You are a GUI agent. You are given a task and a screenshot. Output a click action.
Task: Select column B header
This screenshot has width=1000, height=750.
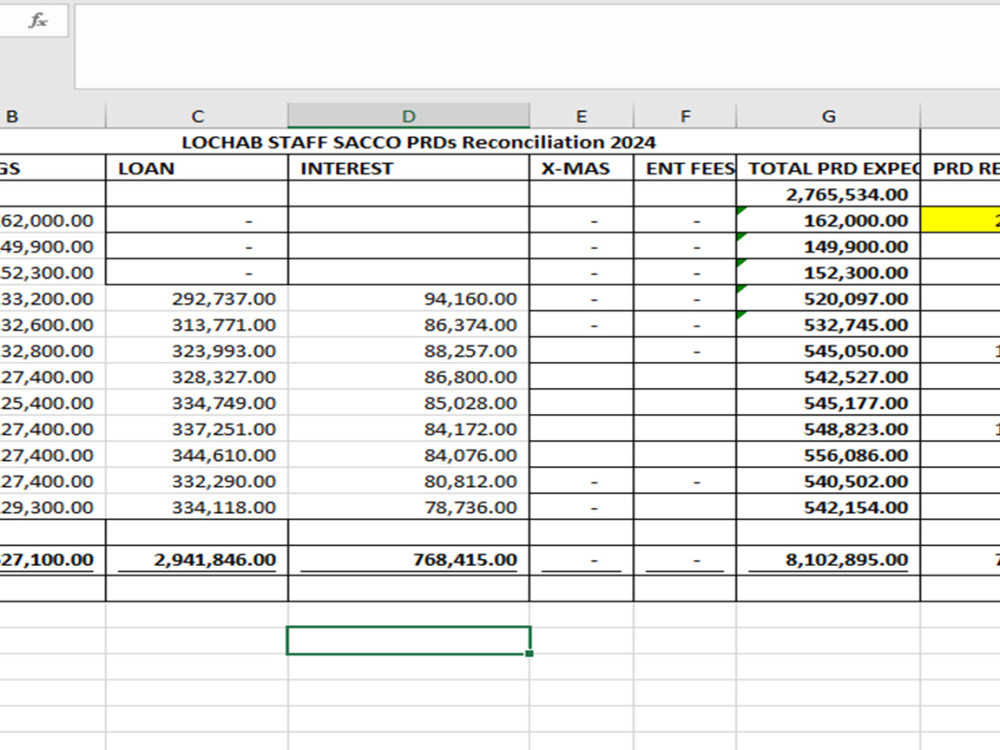52,116
